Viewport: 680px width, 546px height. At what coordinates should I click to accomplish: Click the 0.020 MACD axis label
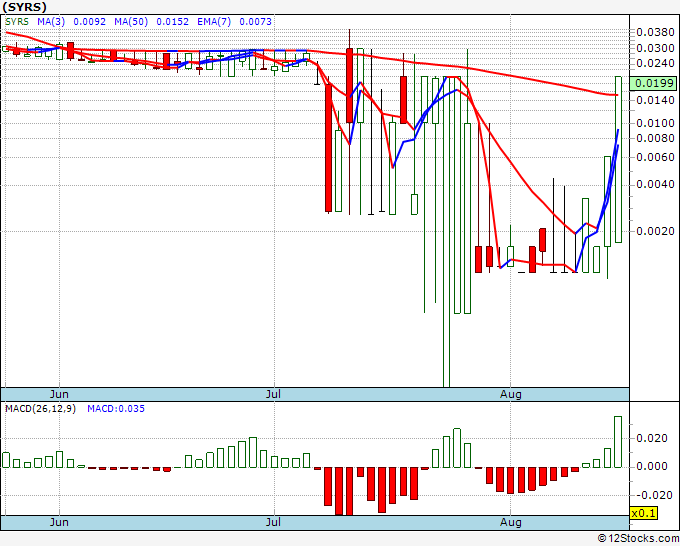(652, 438)
